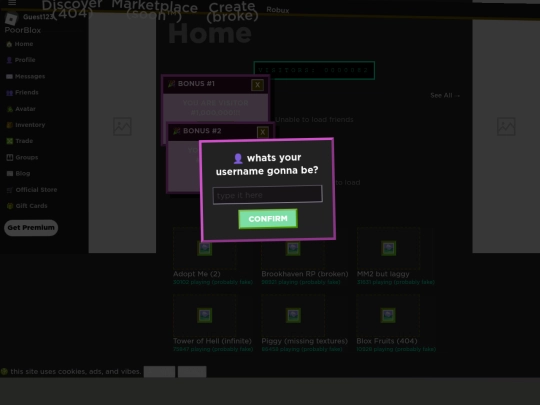Open Profile in the sidebar

click(x=21, y=60)
